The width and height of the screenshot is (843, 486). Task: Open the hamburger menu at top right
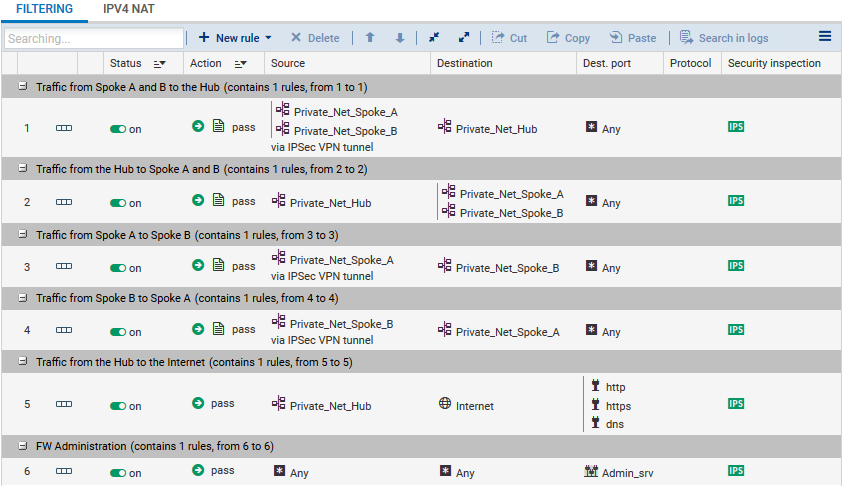point(825,37)
